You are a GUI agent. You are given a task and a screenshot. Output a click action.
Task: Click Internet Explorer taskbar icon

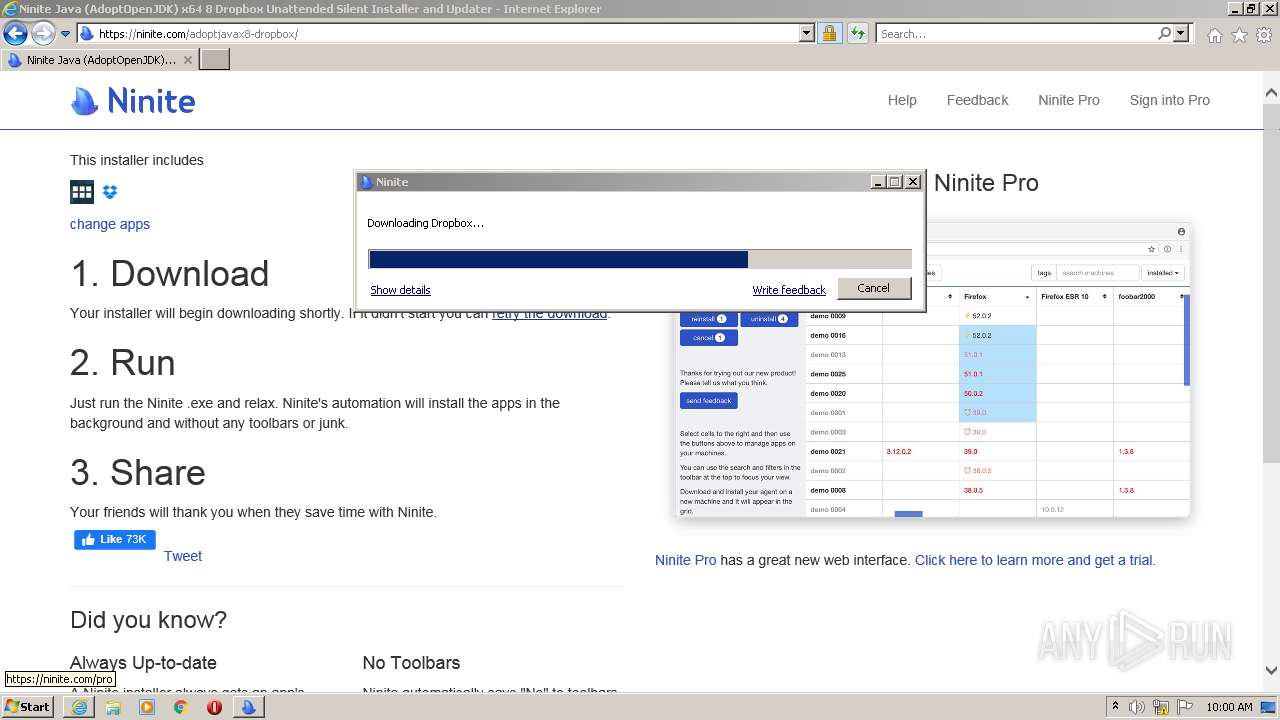[x=79, y=707]
